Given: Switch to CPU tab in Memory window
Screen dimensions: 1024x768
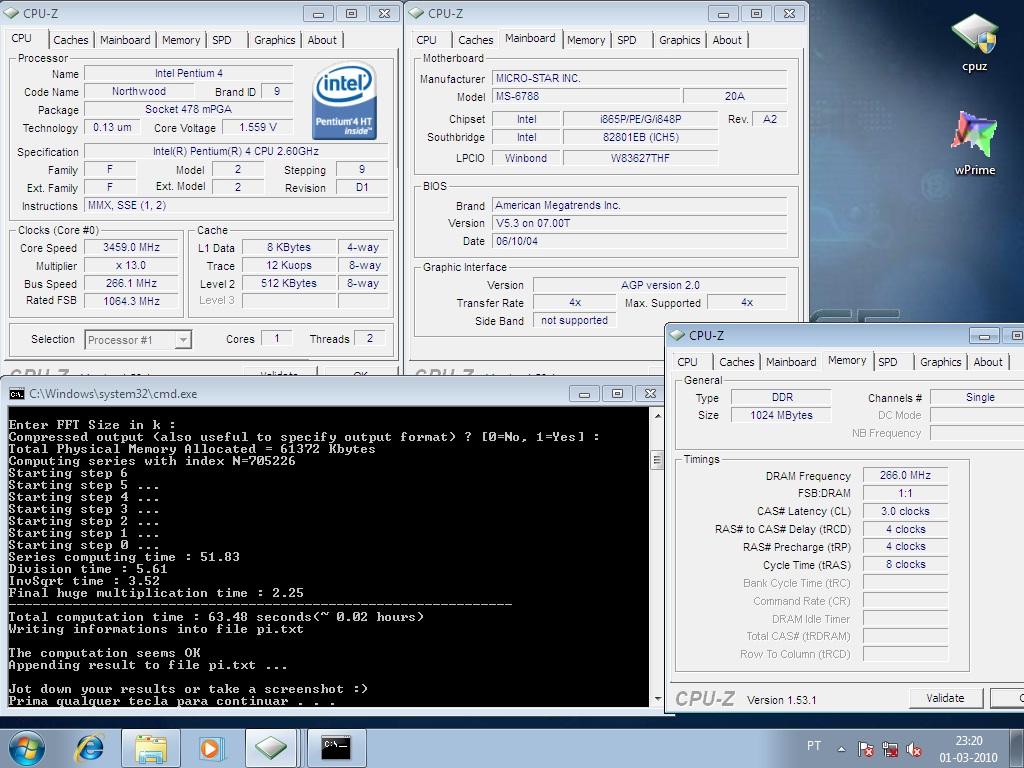Looking at the screenshot, I should pos(687,362).
